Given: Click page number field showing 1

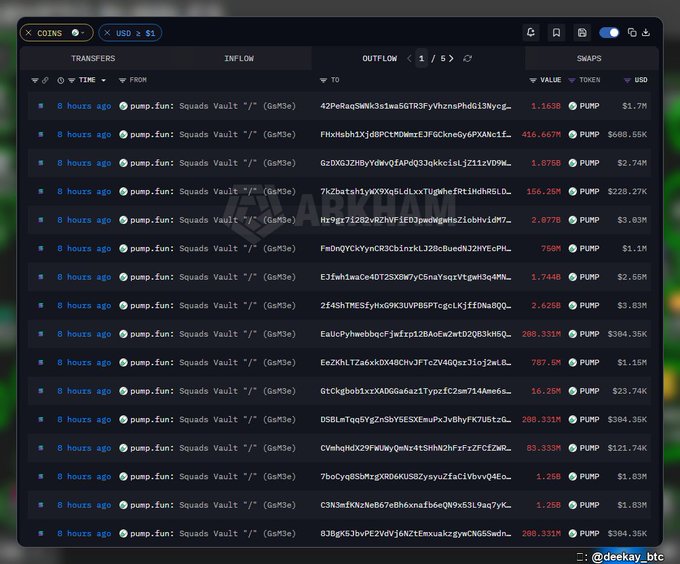Looking at the screenshot, I should tap(421, 59).
